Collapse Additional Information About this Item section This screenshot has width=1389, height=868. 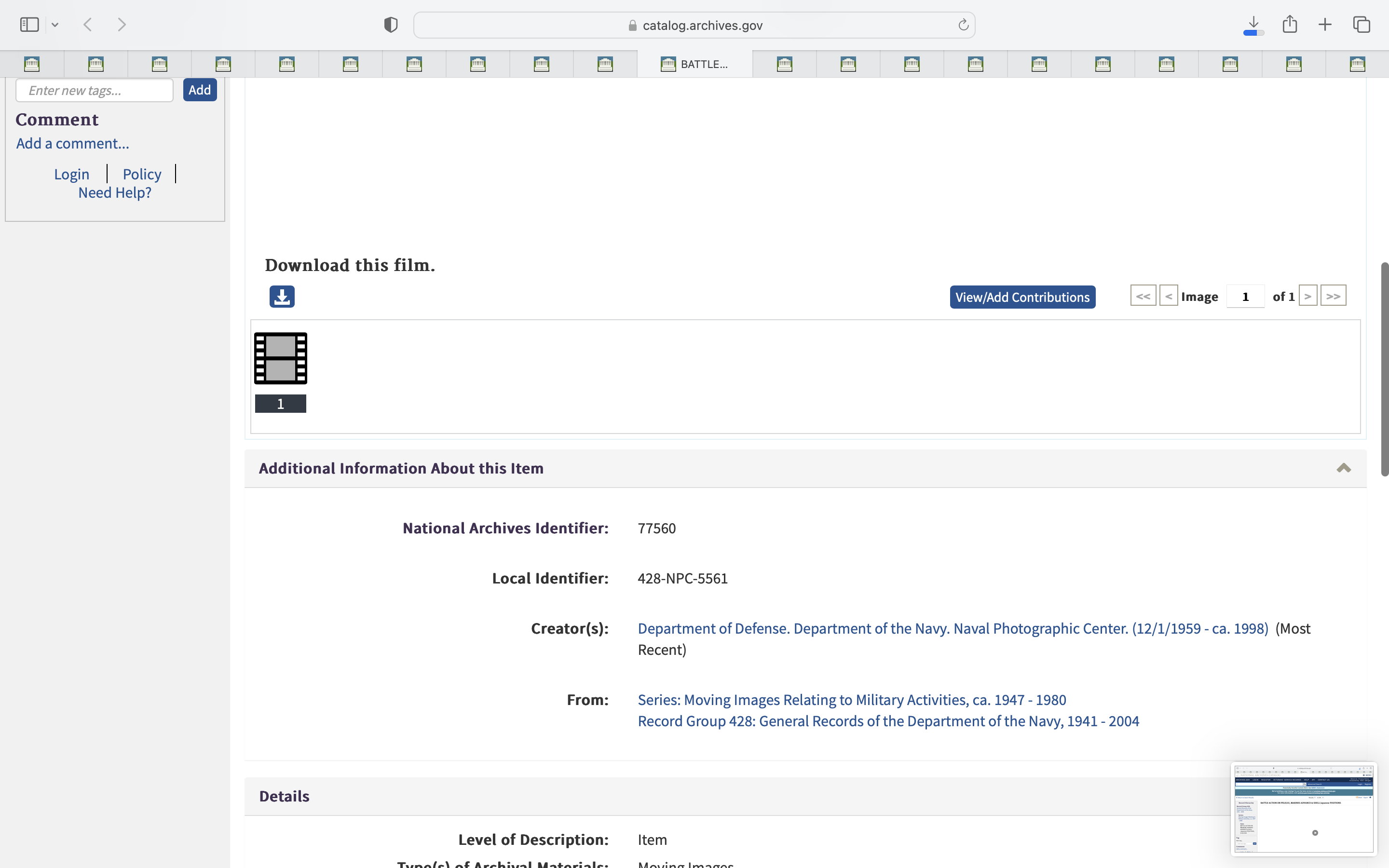(1343, 468)
